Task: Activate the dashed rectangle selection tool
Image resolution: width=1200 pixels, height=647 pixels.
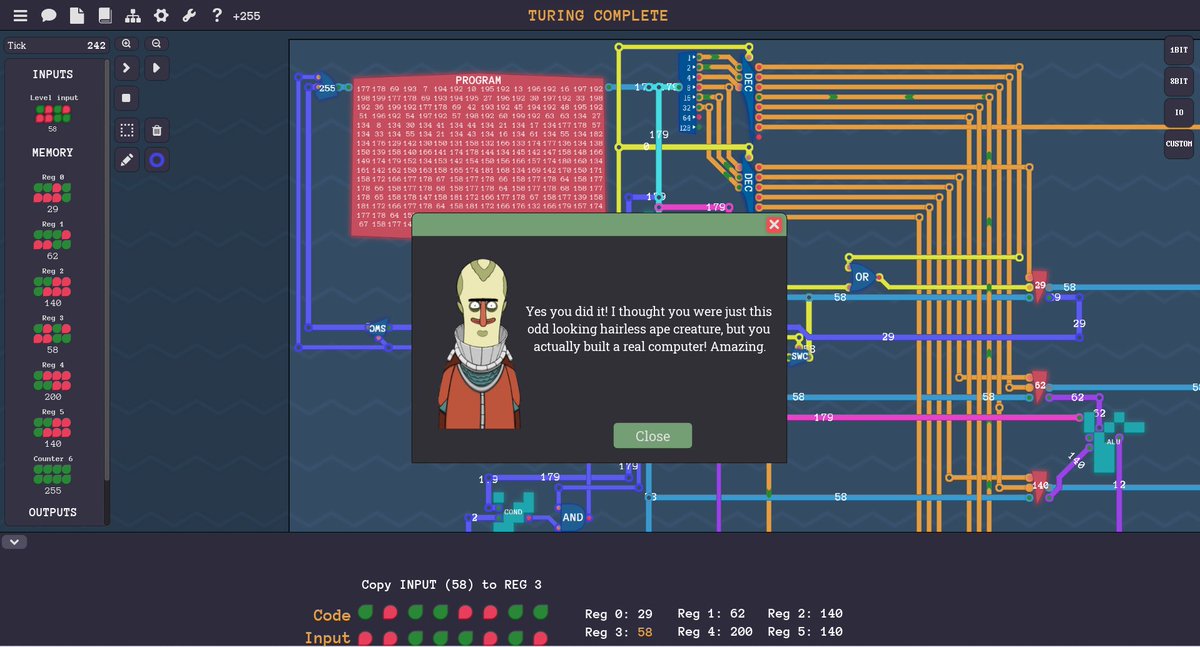Action: click(127, 130)
